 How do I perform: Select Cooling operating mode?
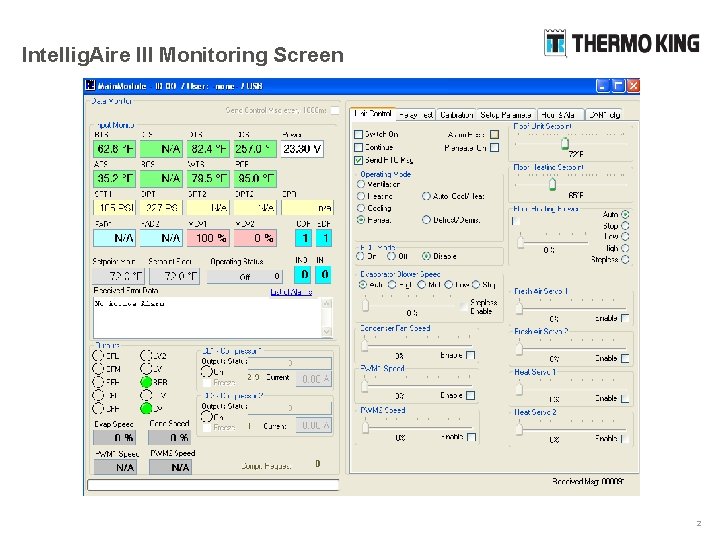[361, 208]
